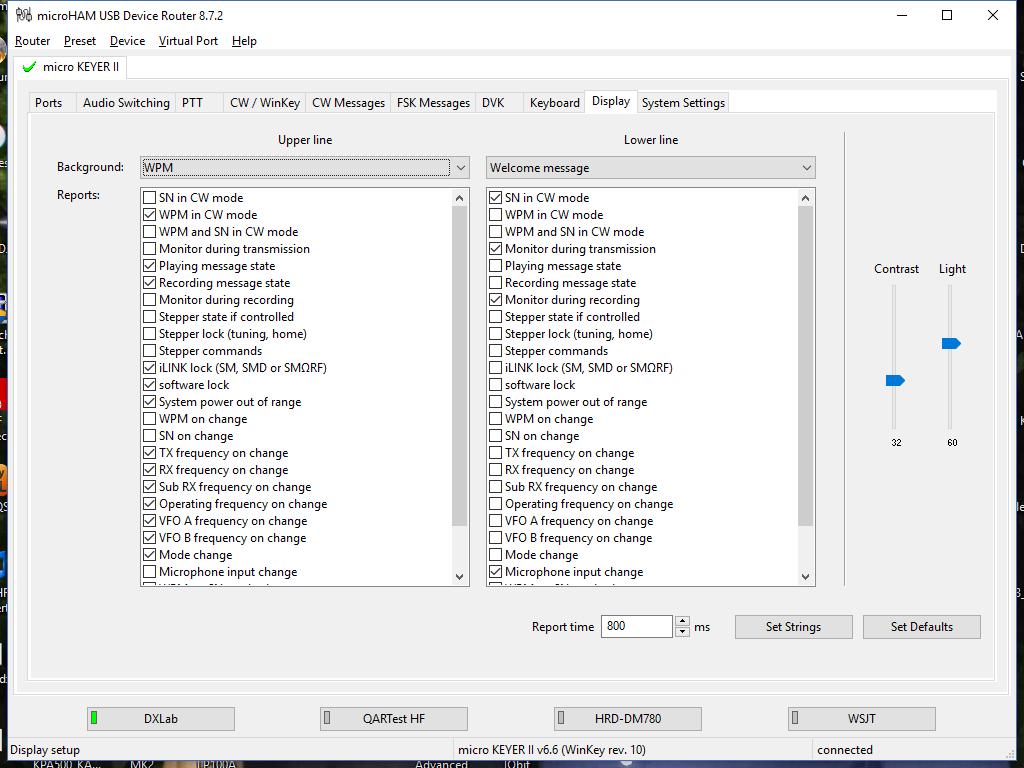Open the Router menu
The width and height of the screenshot is (1024, 768).
(32, 41)
